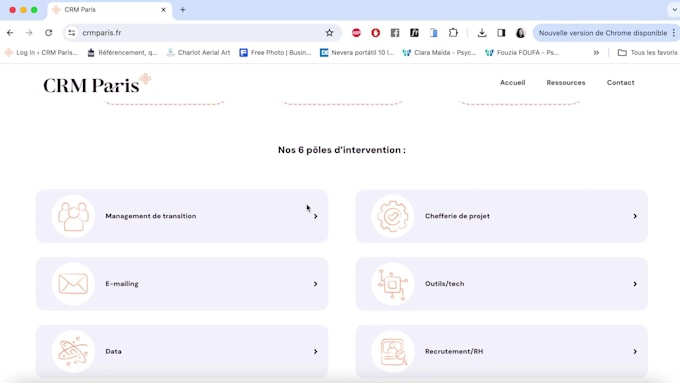Click the red Opera-style O extension icon
The width and height of the screenshot is (680, 383).
coord(376,33)
